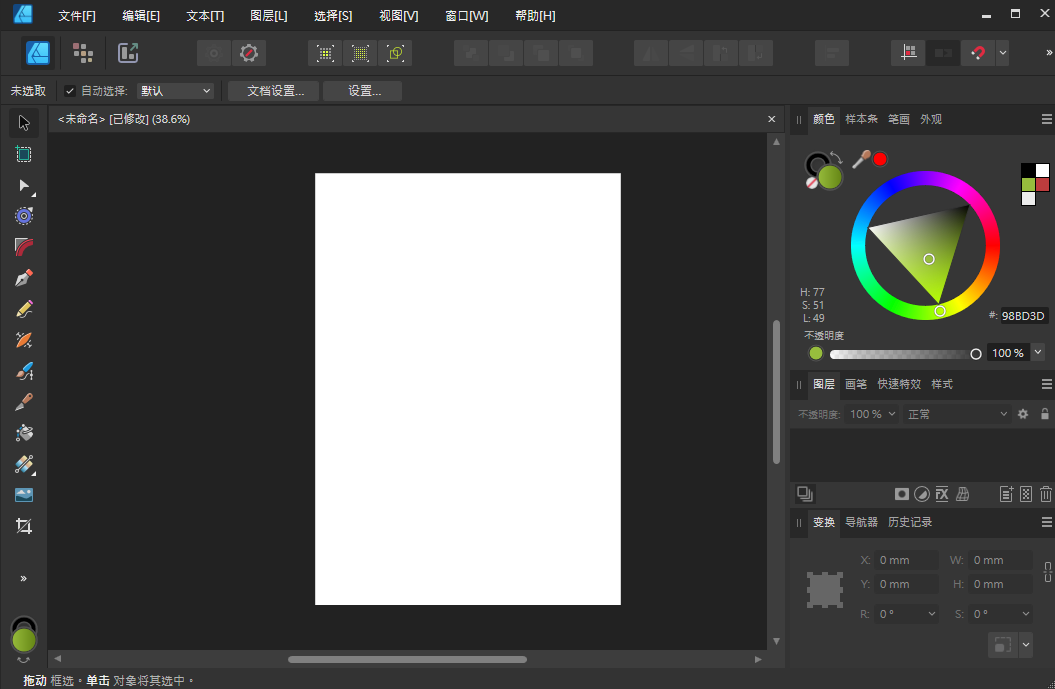The width and height of the screenshot is (1055, 689).
Task: Pick the red recent color swatch
Action: coord(1042,184)
